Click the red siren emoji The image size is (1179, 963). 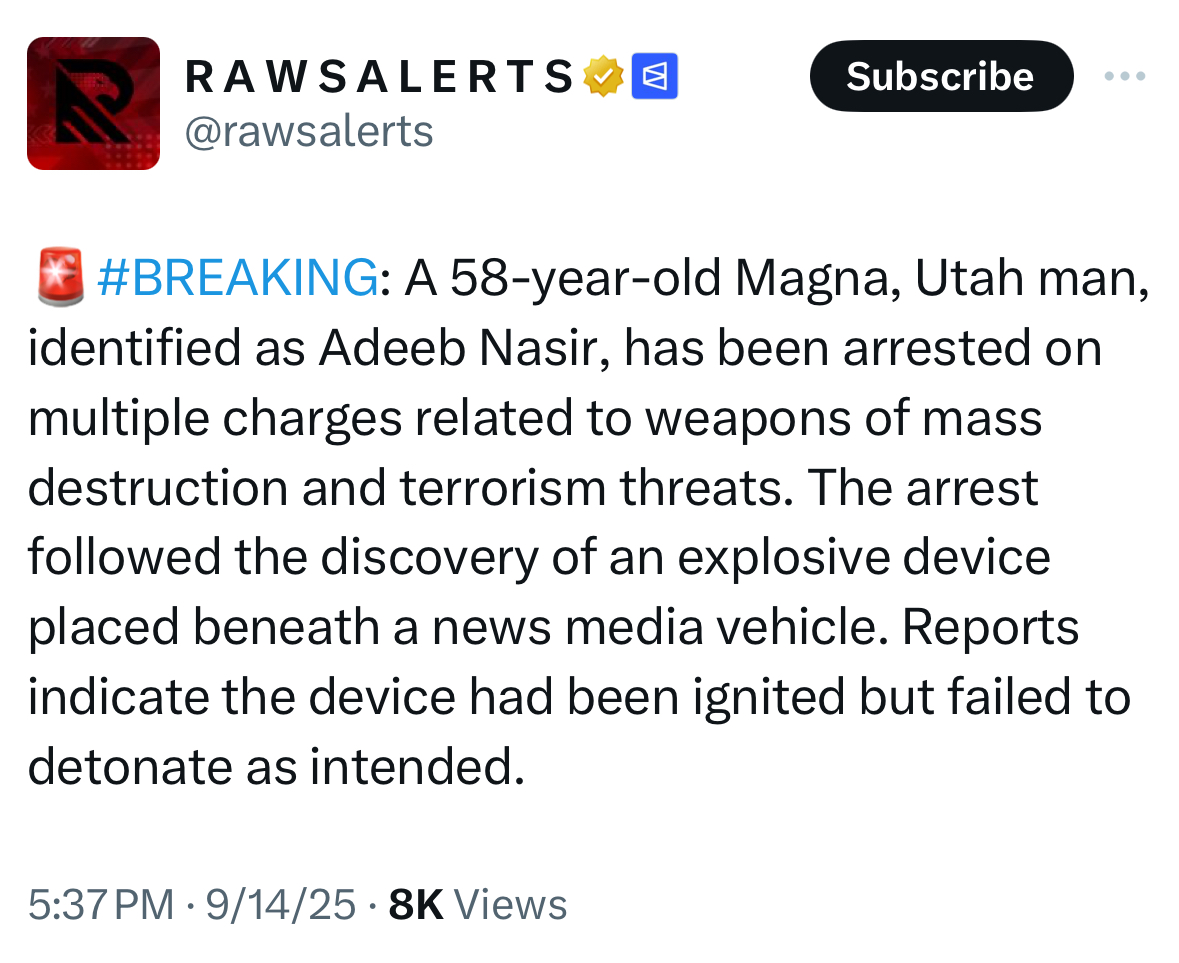click(x=60, y=279)
